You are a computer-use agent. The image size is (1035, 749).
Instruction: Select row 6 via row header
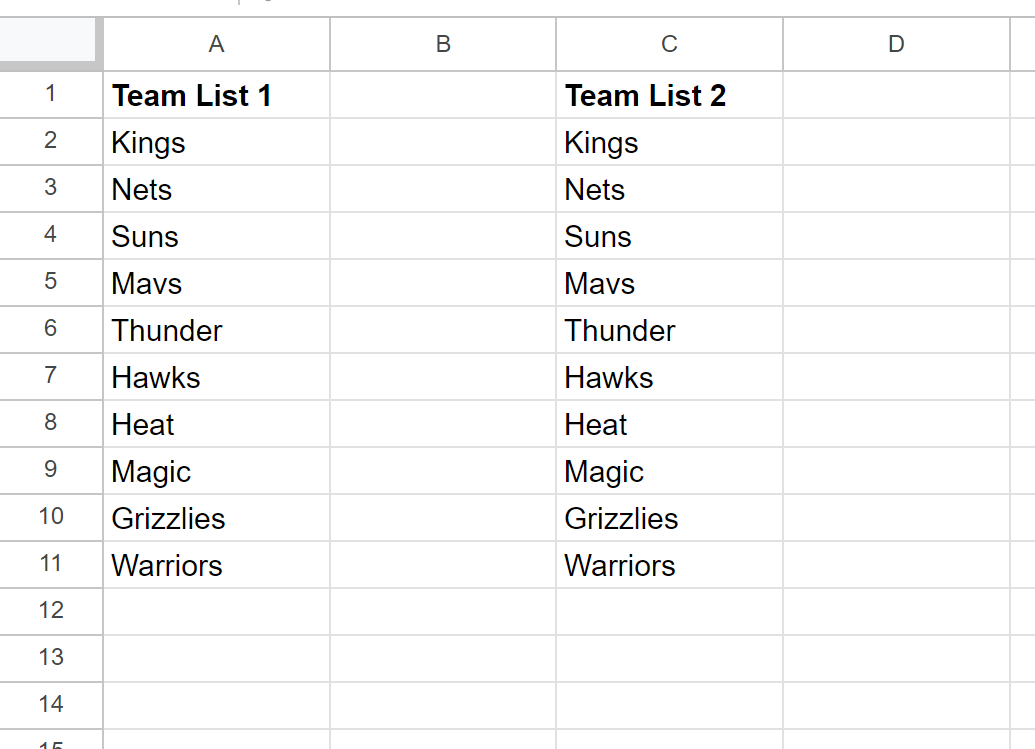pyautogui.click(x=51, y=329)
